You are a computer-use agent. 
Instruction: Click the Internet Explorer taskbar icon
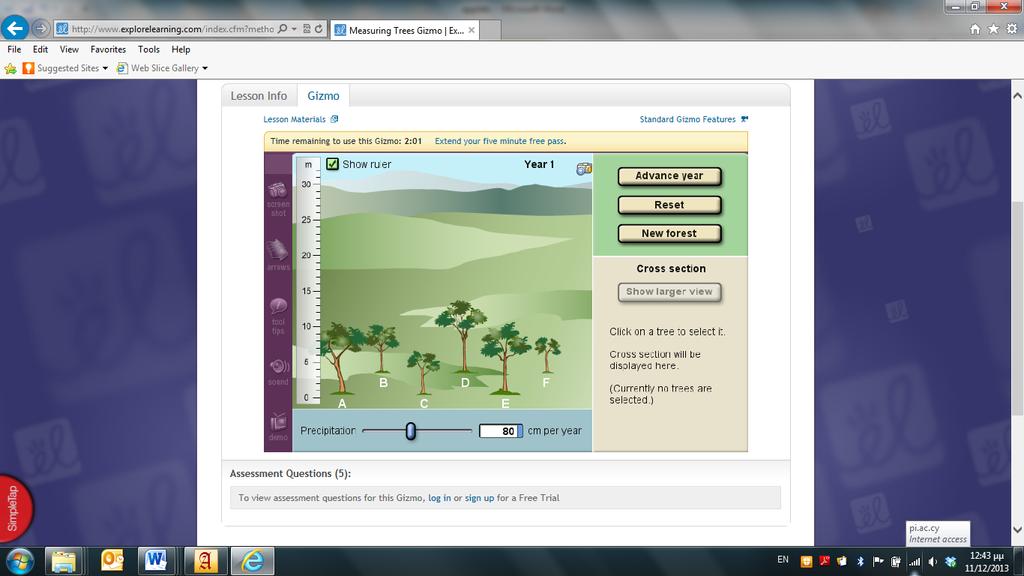pyautogui.click(x=252, y=562)
